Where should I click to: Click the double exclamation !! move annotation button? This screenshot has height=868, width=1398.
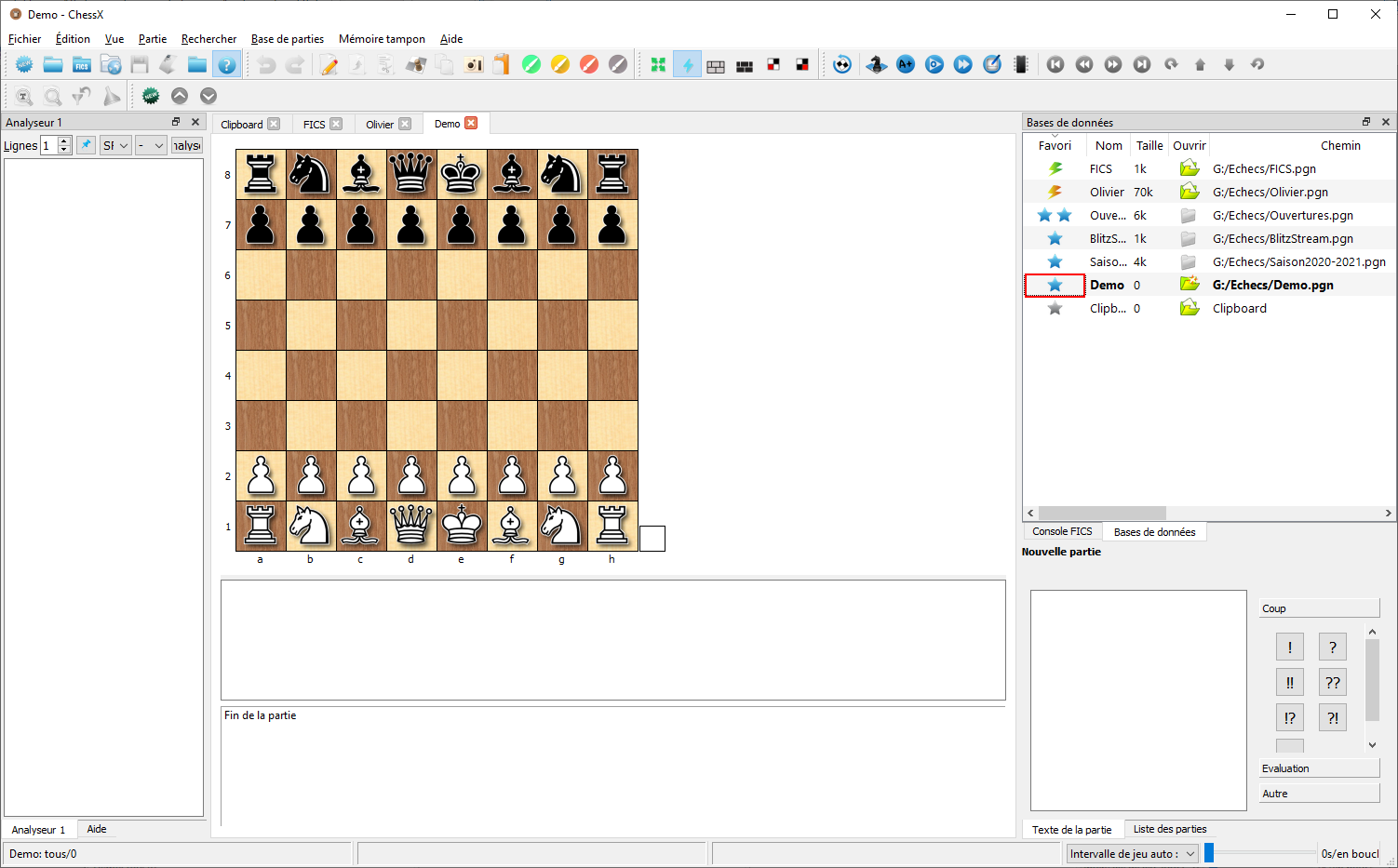1289,683
